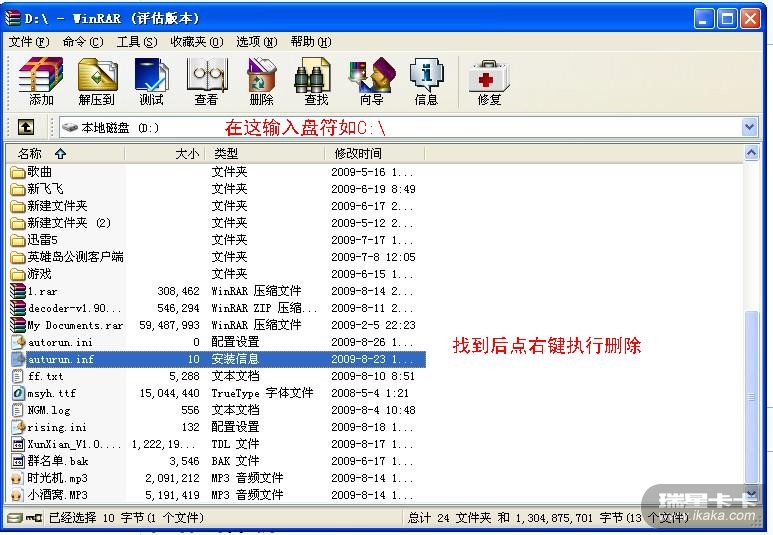Viewport: 773px width, 535px height.
Task: Click the 时光机.mp3 audio file icon
Action: 18,478
